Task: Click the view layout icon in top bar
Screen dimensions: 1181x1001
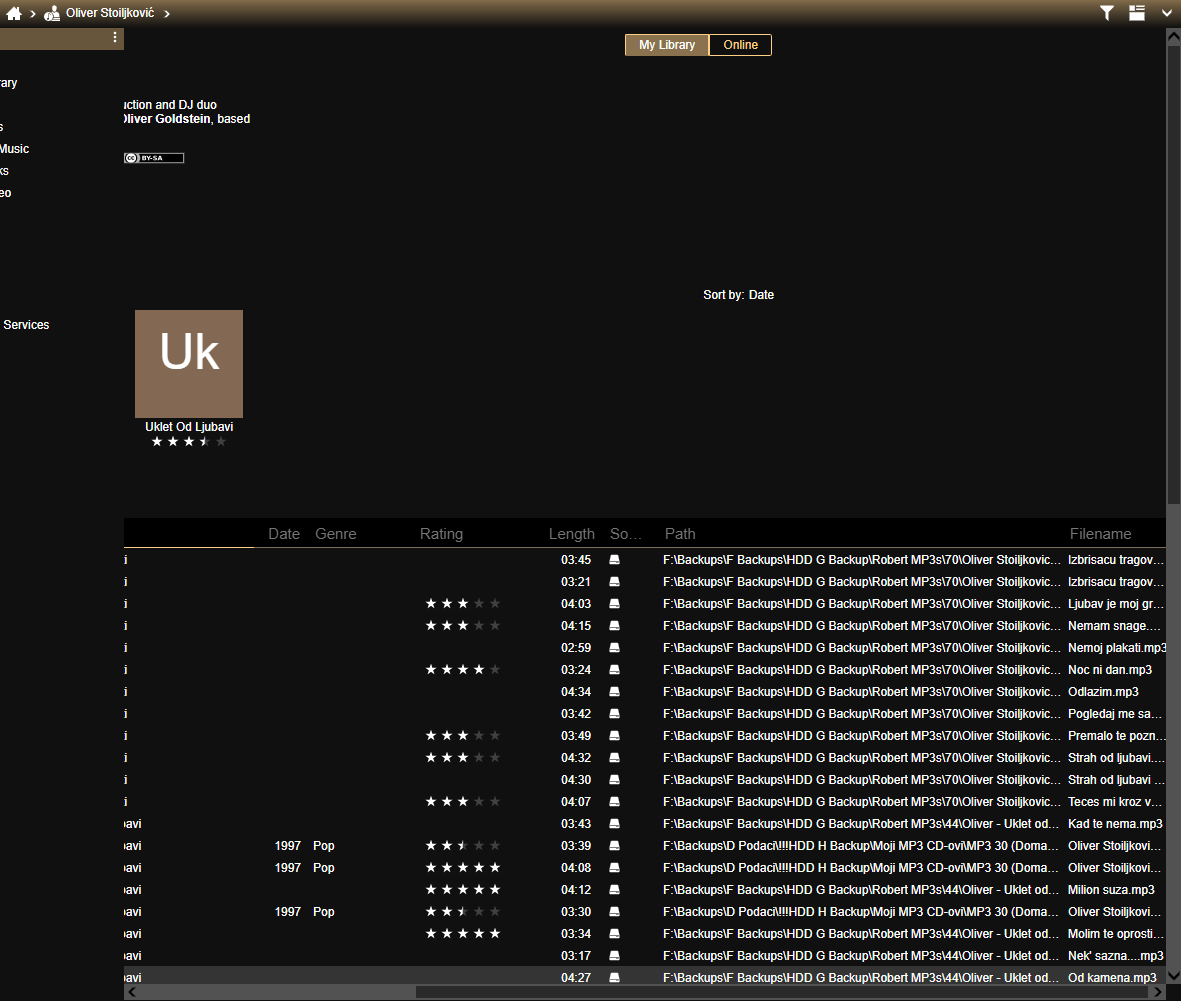Action: pos(1137,13)
